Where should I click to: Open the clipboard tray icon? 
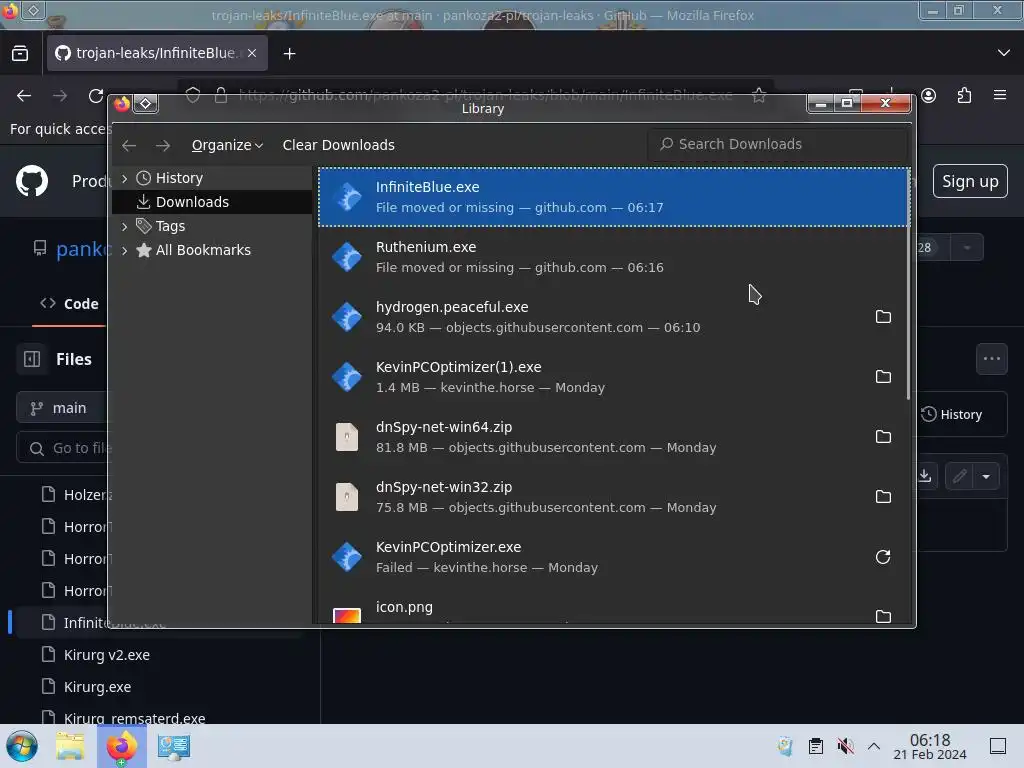pos(816,746)
